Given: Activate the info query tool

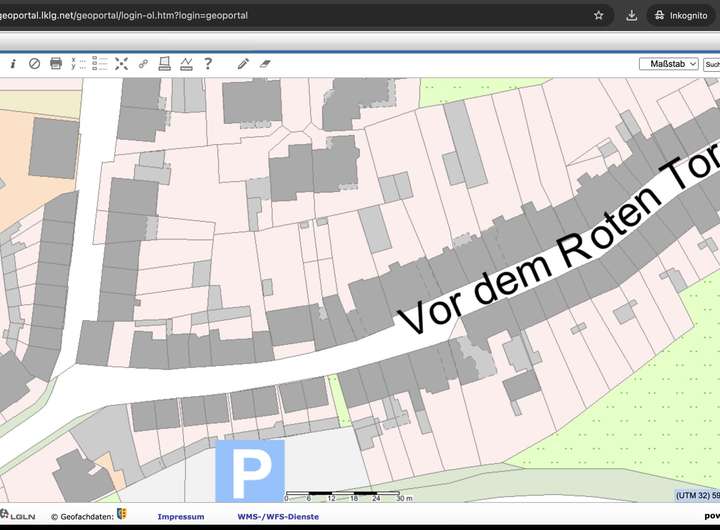Looking at the screenshot, I should point(13,63).
